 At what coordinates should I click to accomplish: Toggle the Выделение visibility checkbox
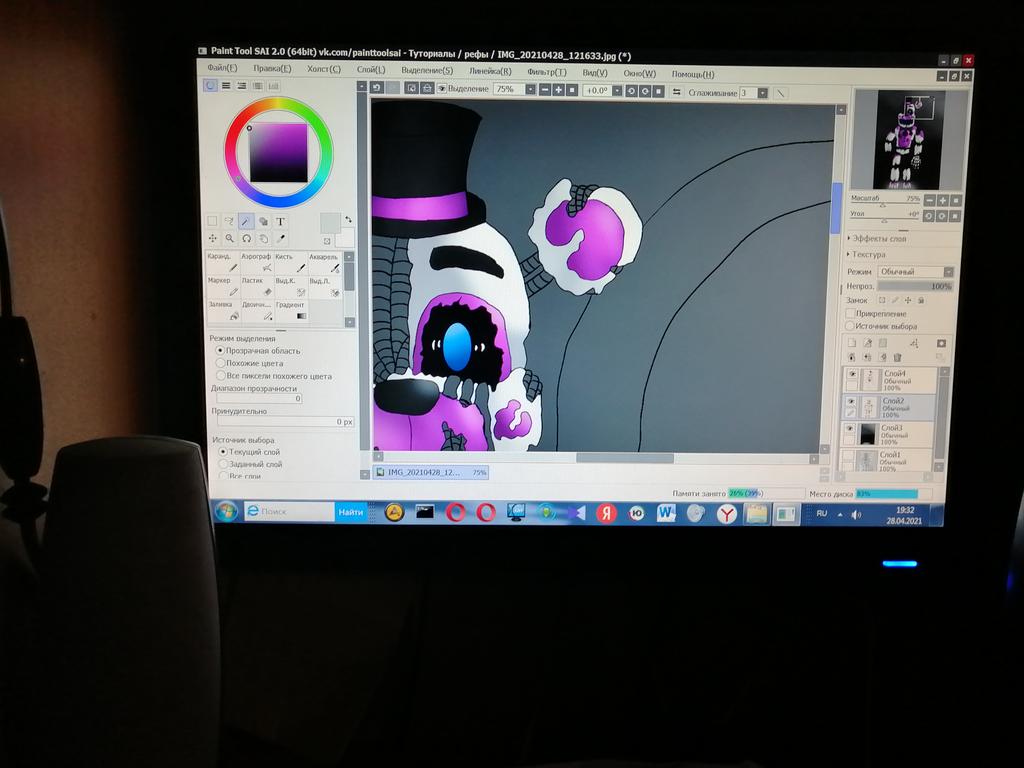tap(442, 88)
